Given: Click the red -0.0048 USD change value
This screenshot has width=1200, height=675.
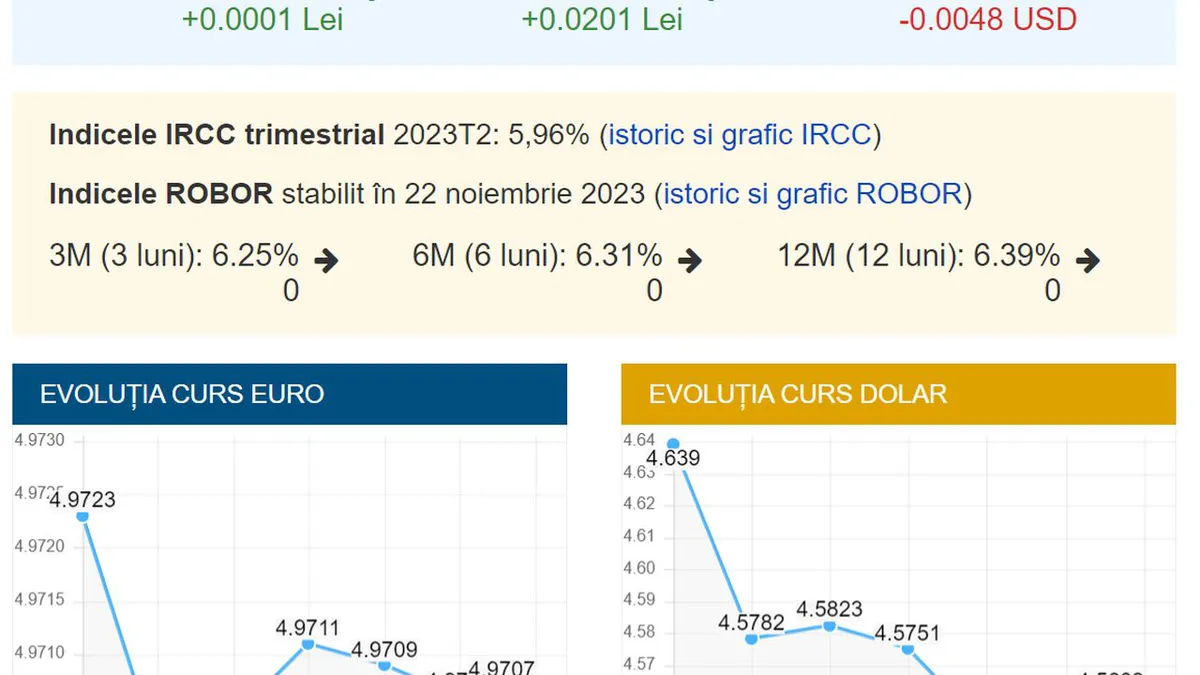Looking at the screenshot, I should (x=987, y=19).
